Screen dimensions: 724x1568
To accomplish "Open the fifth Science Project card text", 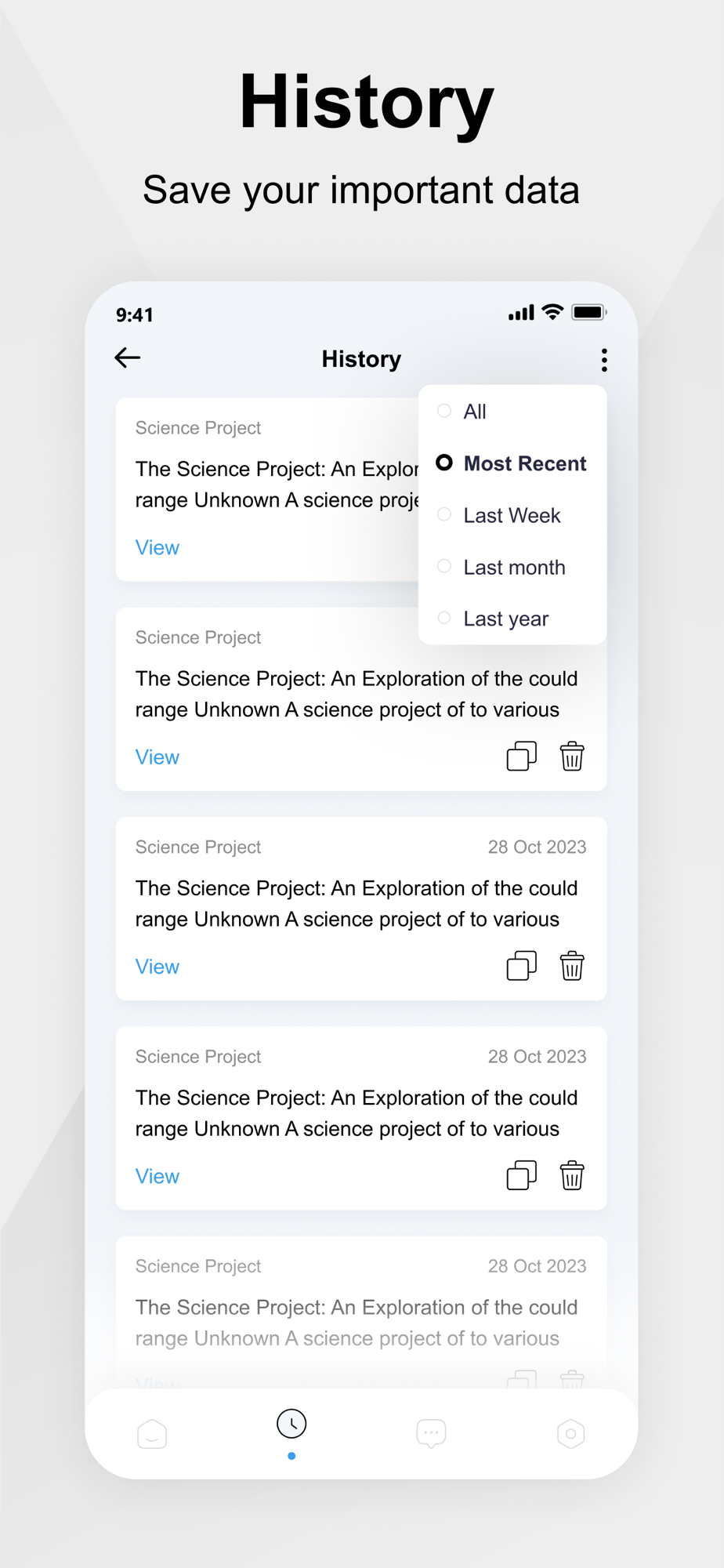I will tap(357, 1322).
